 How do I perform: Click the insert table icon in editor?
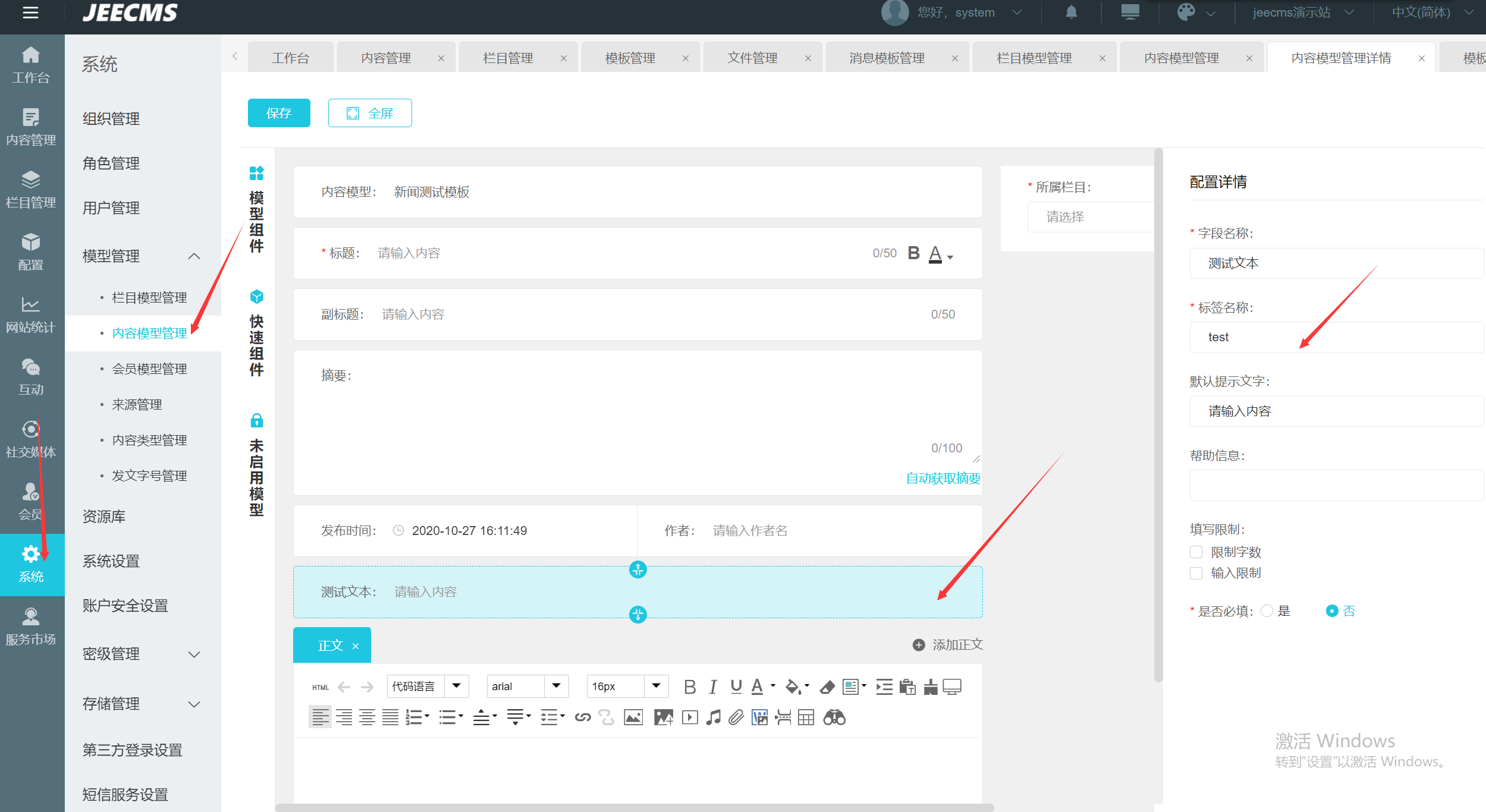(x=806, y=717)
